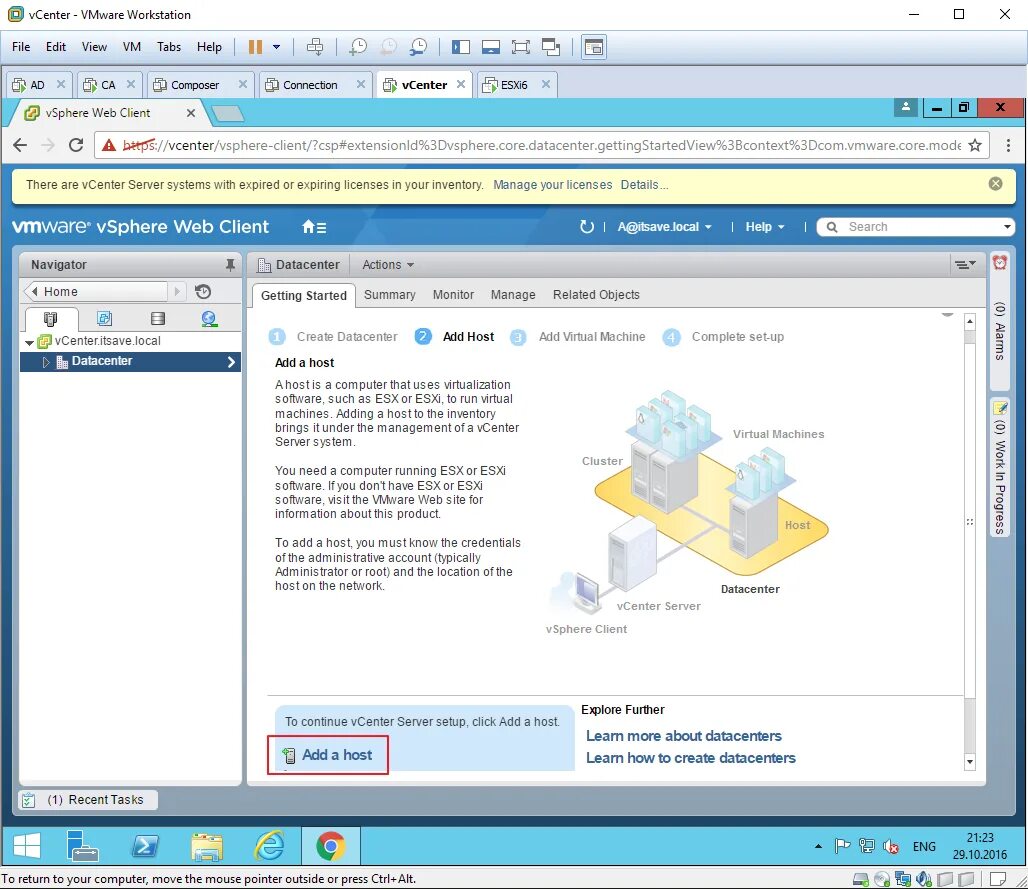
Task: Select the Storage navigator icon
Action: coord(157,319)
